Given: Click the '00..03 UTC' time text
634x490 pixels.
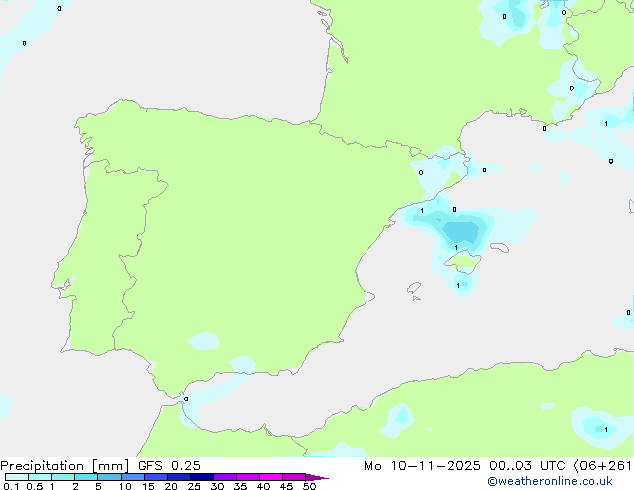Looking at the screenshot, I should (x=527, y=466).
